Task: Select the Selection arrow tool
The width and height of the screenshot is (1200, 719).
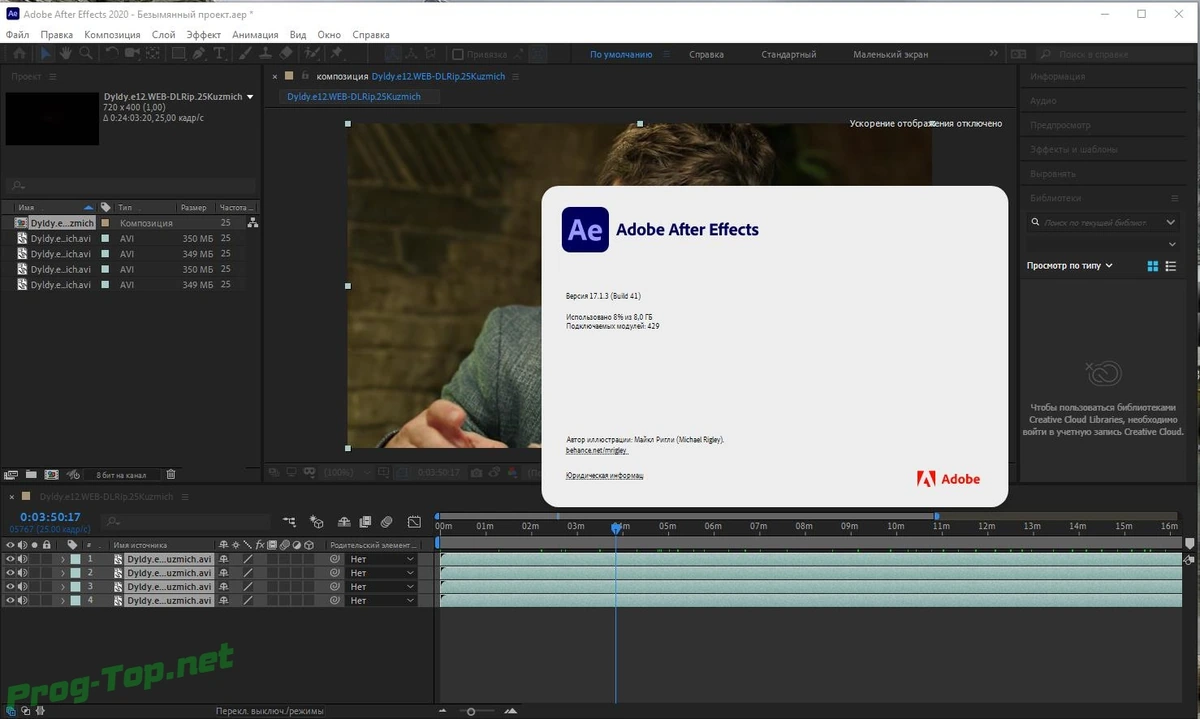Action: [x=46, y=54]
